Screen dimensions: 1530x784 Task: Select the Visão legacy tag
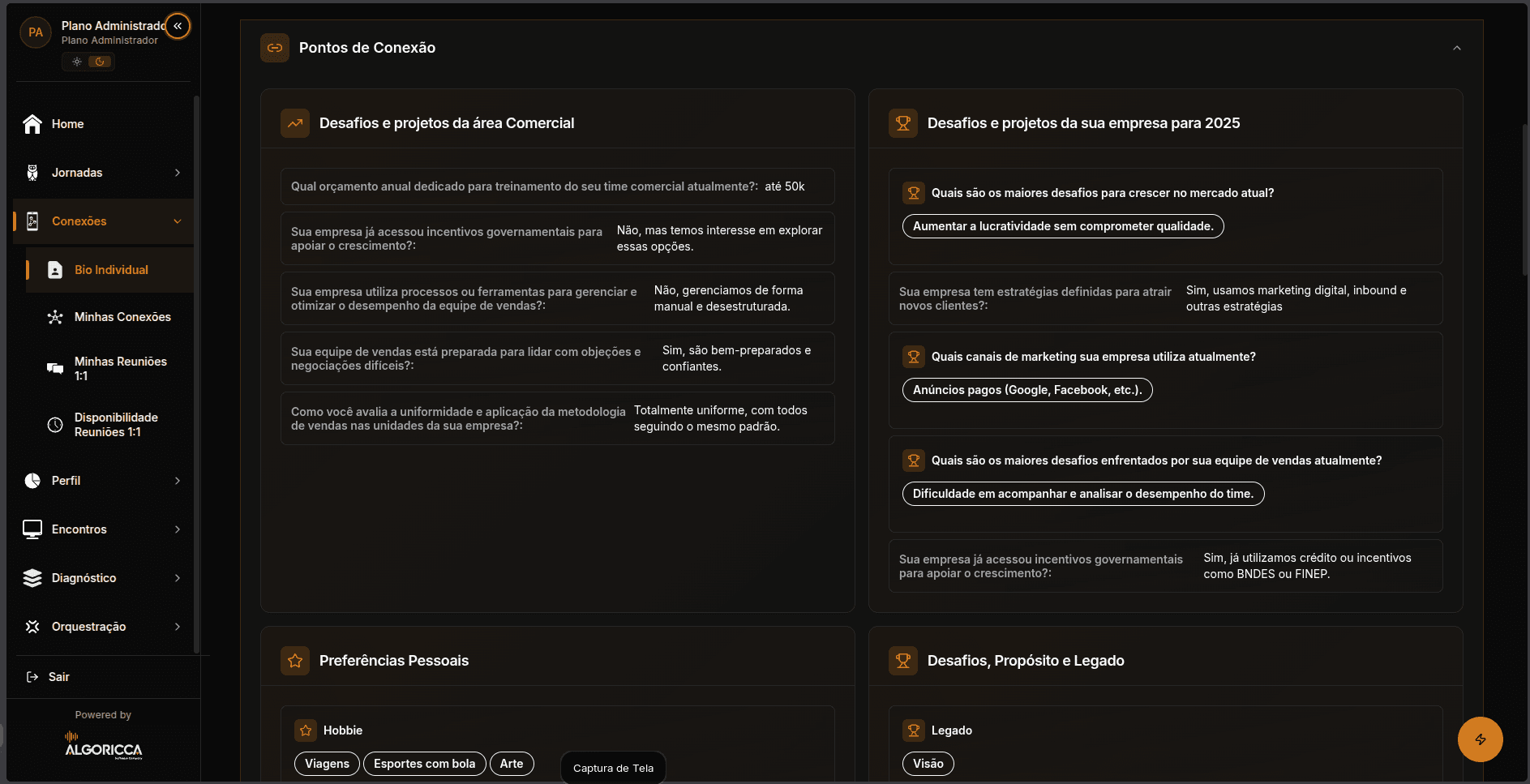(x=928, y=764)
